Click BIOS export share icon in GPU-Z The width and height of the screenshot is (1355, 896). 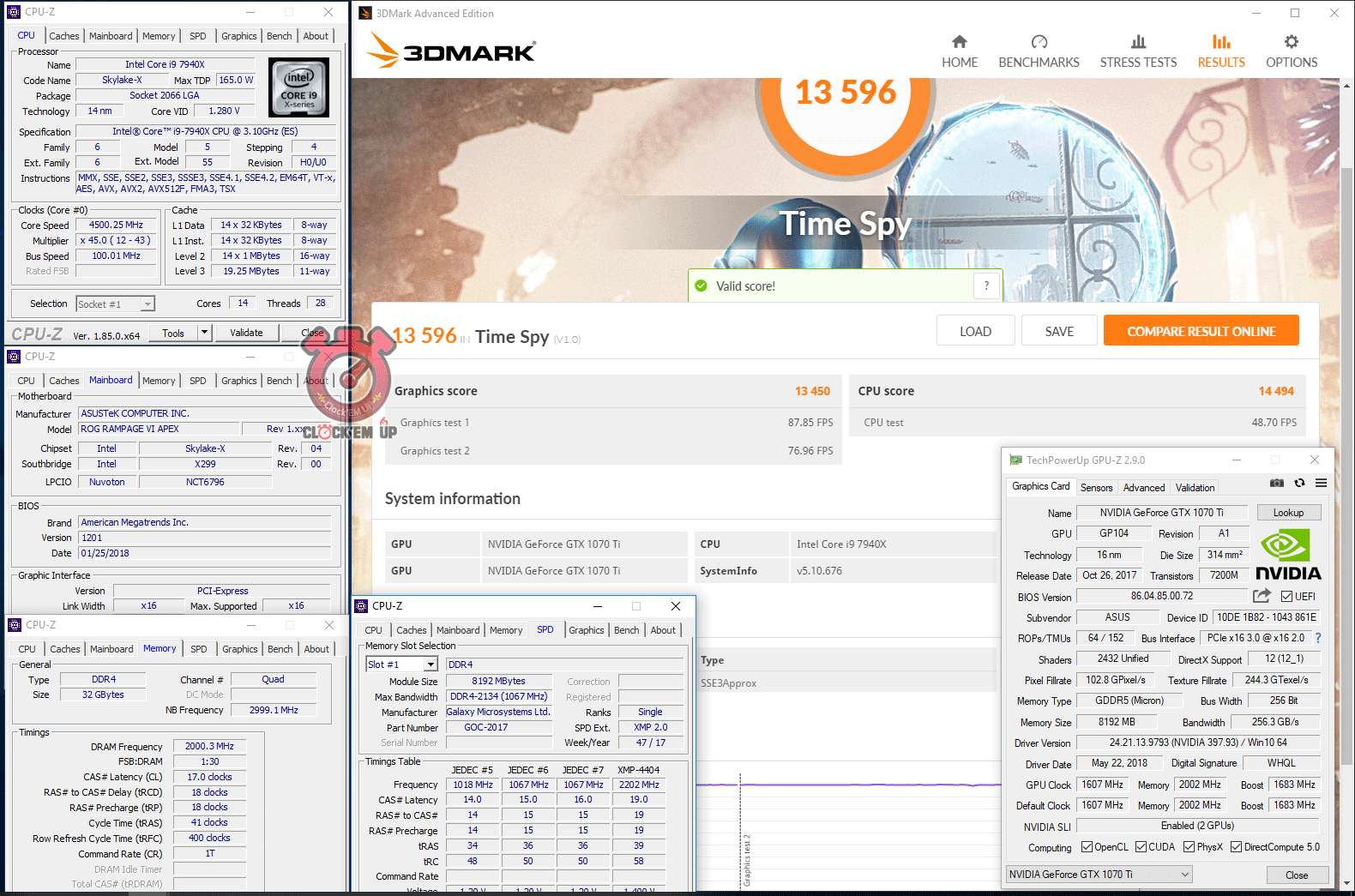pos(1262,596)
